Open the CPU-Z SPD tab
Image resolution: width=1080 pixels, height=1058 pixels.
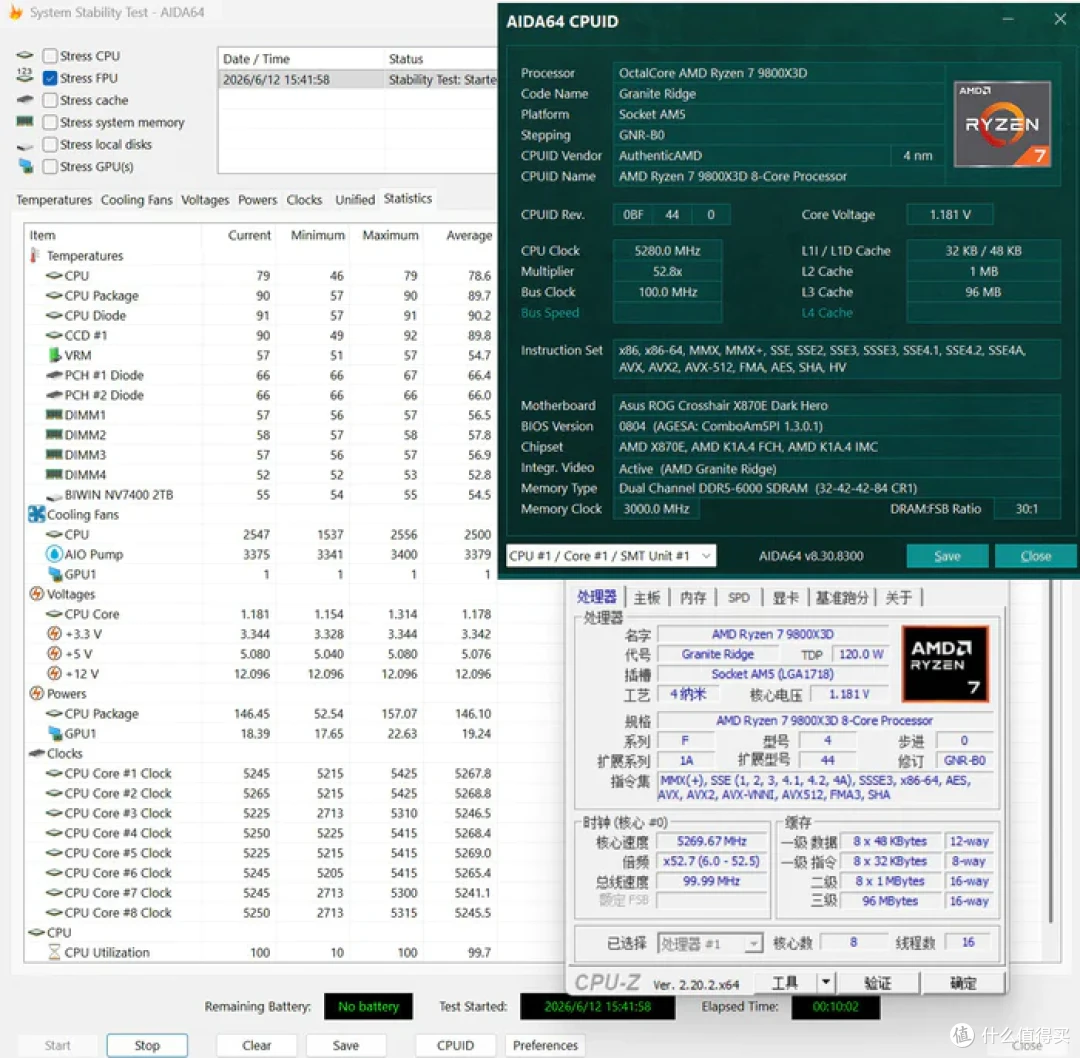tap(738, 597)
